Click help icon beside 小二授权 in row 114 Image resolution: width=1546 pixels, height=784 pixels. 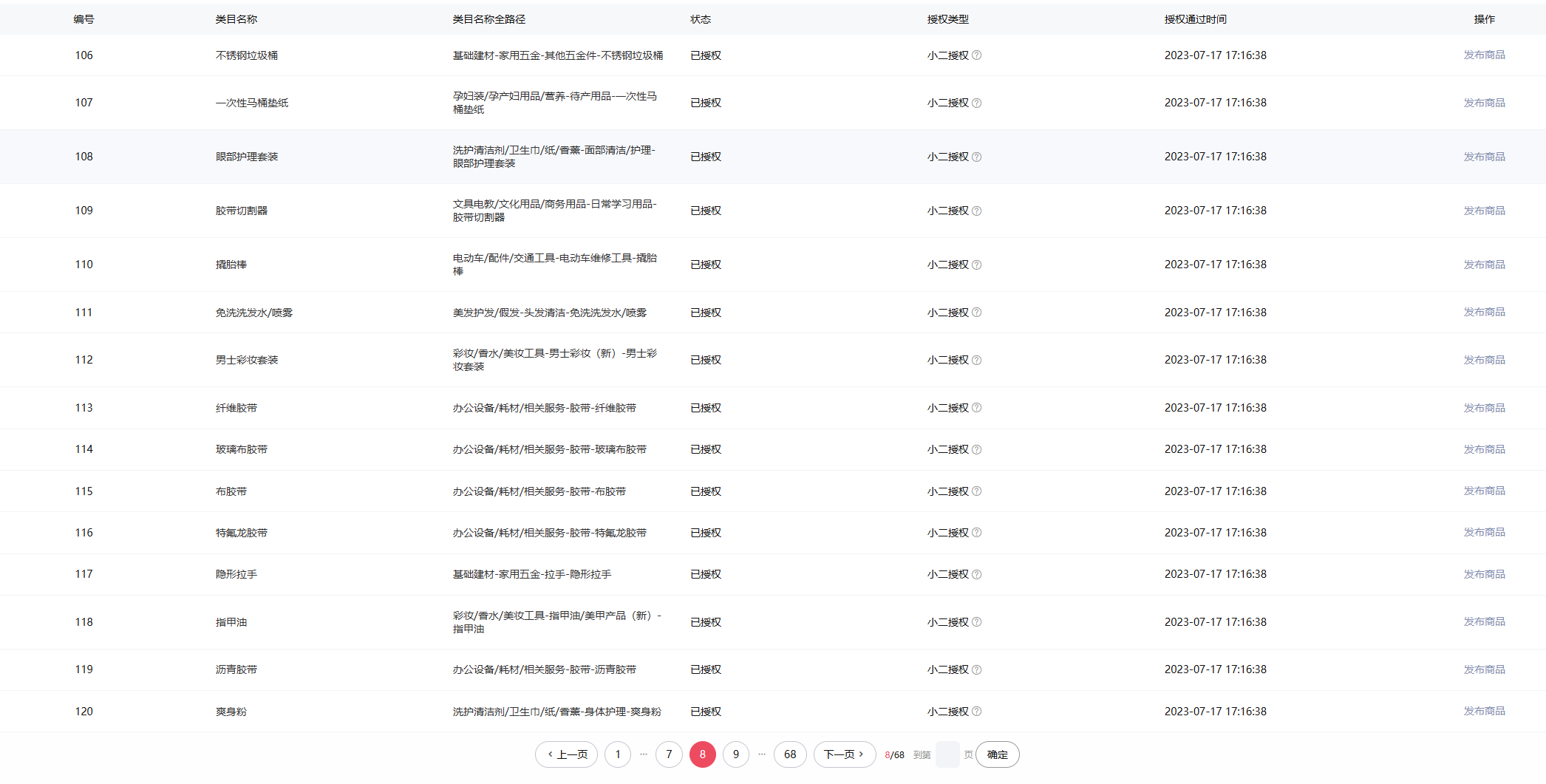click(976, 449)
